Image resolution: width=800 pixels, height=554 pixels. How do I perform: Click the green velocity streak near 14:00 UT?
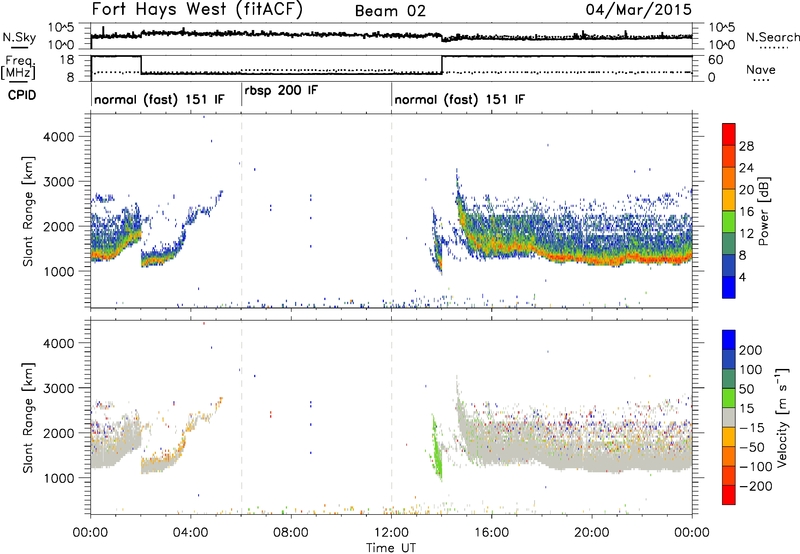coord(436,448)
